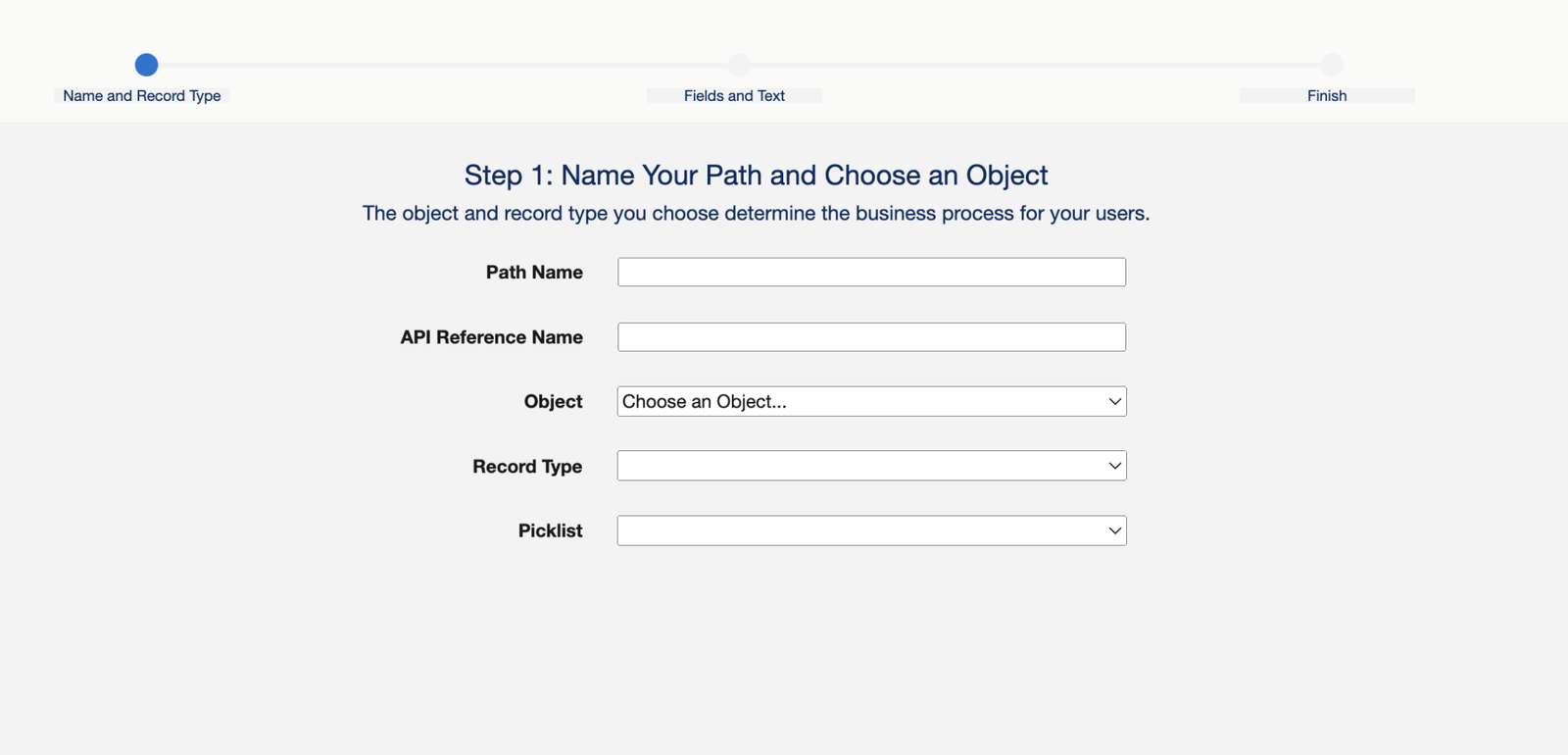Click the subtitle about object and record type

(x=756, y=214)
